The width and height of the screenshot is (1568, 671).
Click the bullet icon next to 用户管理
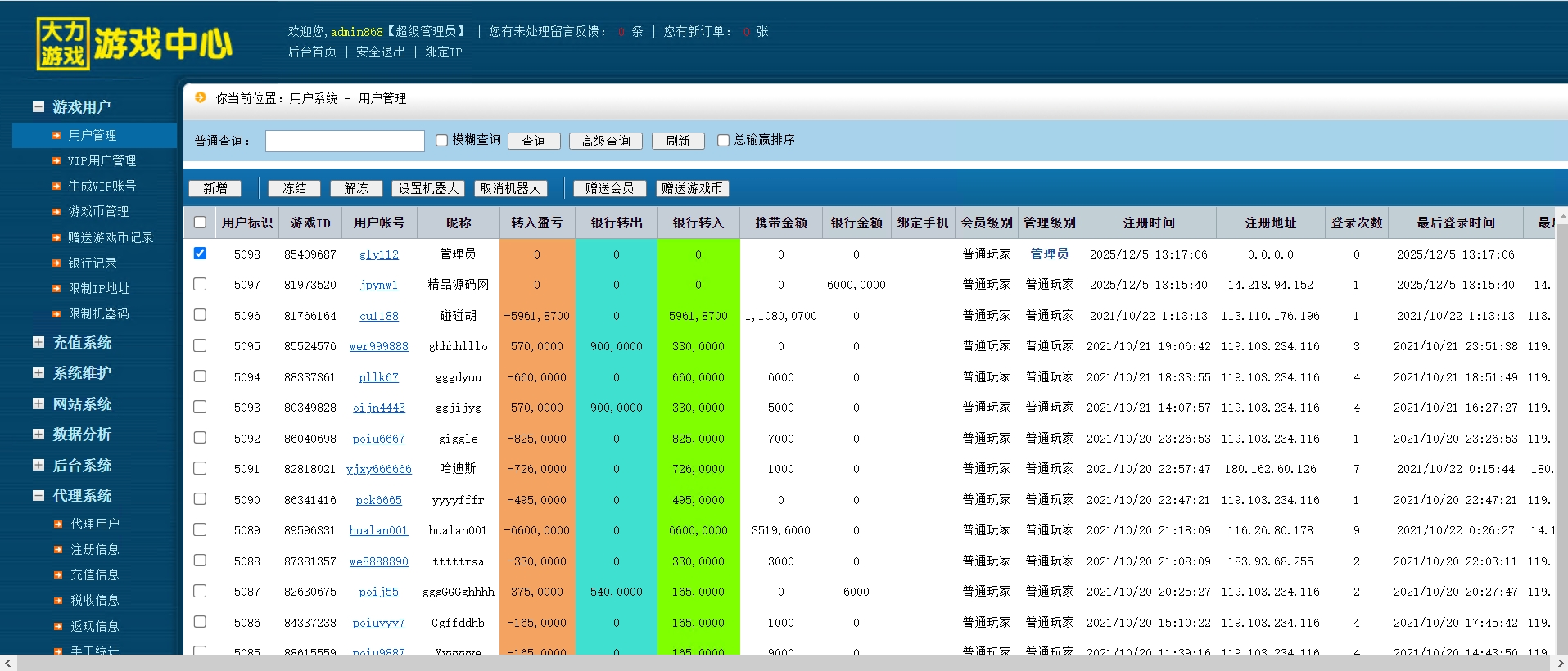[x=56, y=136]
